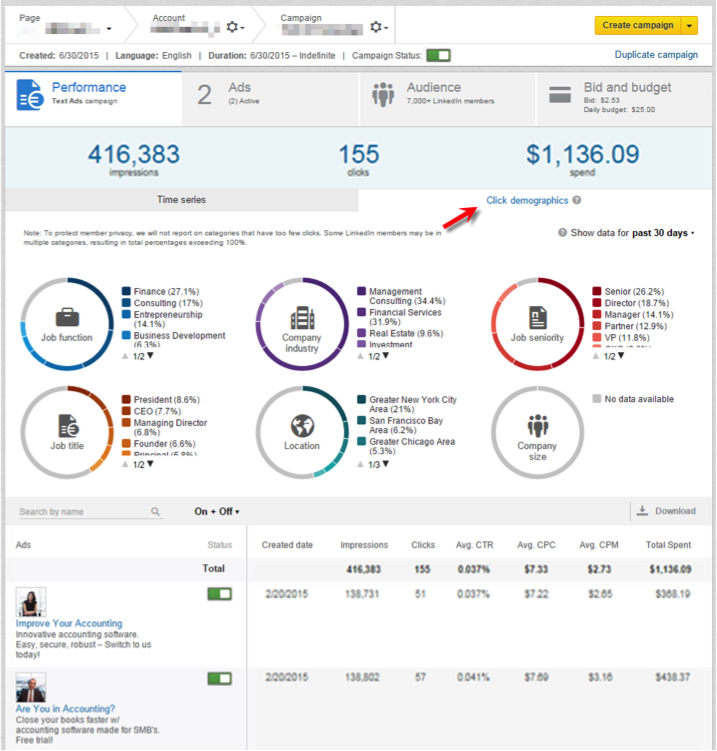The image size is (717, 751).
Task: Toggle the Campaign Status switch
Action: 438,56
